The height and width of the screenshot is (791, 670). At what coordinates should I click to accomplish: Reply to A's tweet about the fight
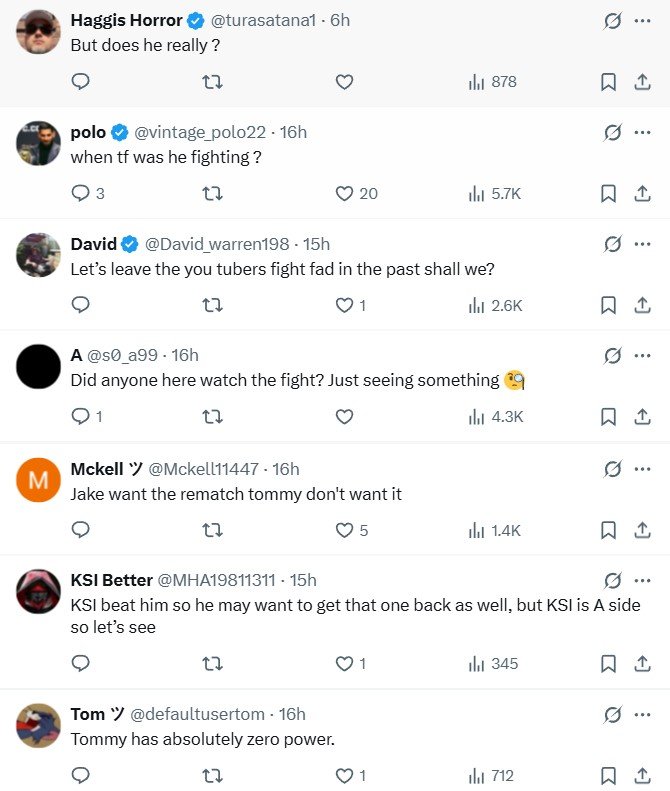click(x=82, y=417)
